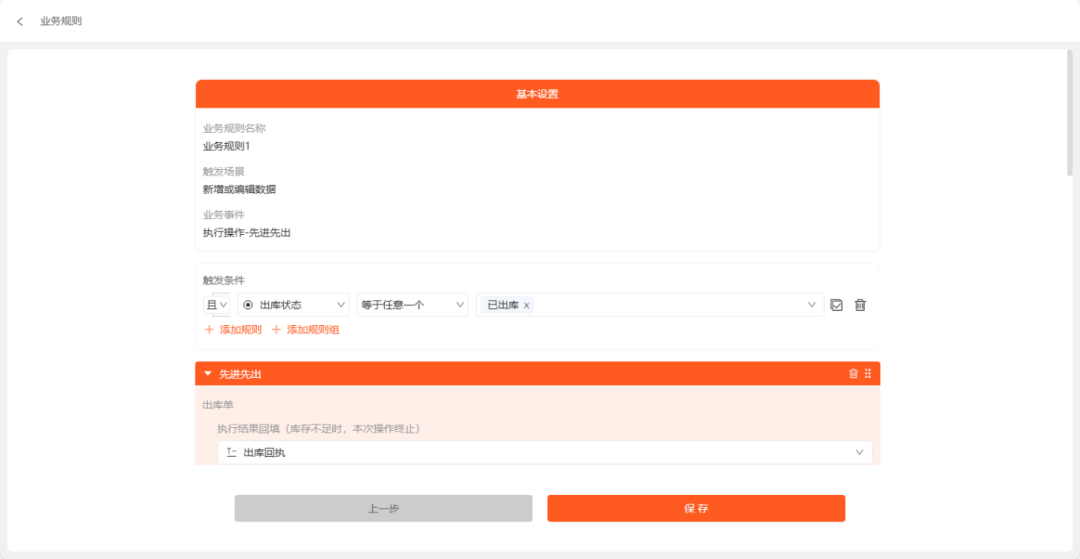Click the 执行结果回填 description text
This screenshot has height=559, width=1080.
[319, 428]
